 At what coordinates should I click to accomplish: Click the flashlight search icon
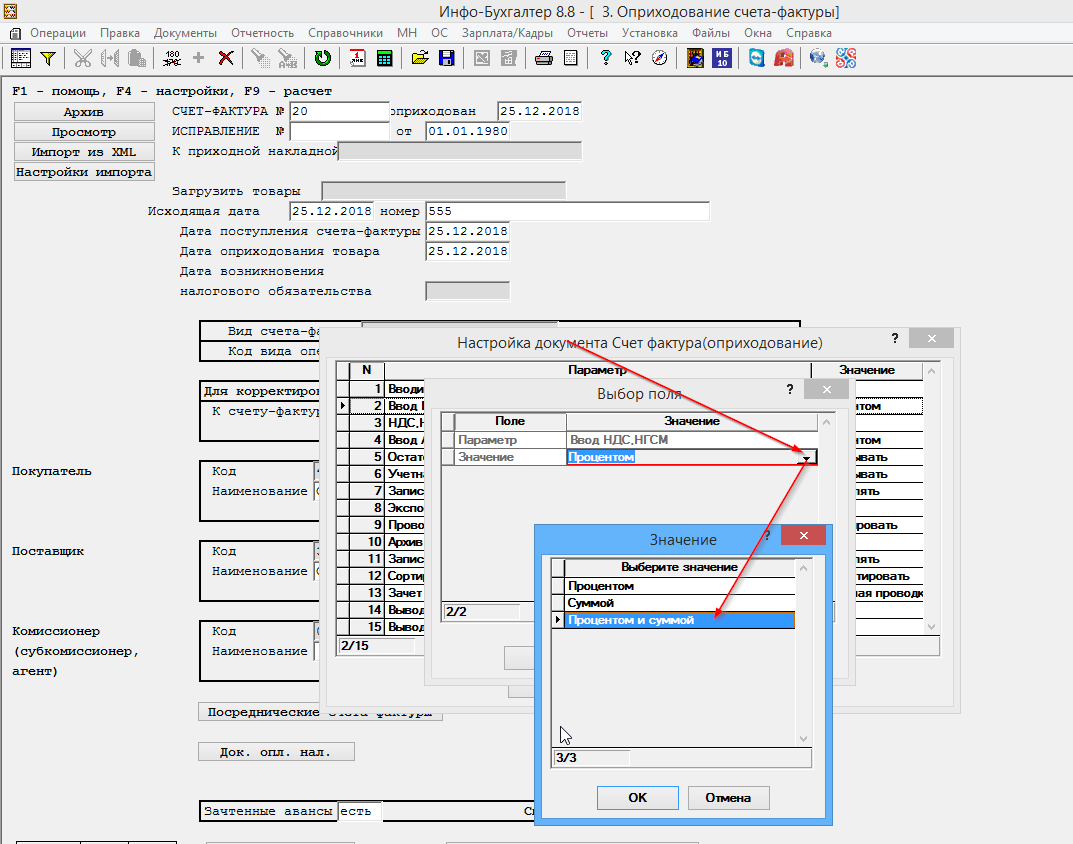[260, 58]
